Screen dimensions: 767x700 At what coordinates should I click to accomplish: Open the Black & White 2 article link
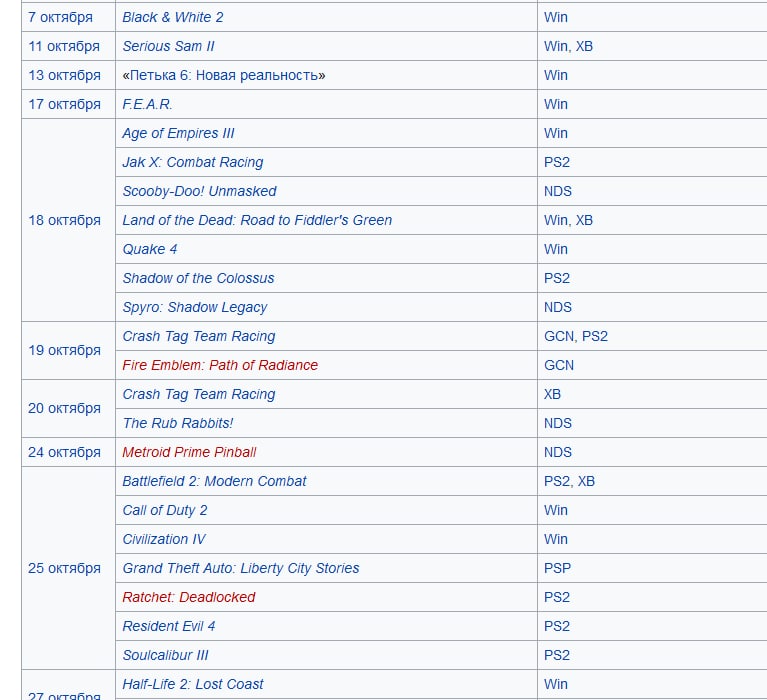coord(173,17)
